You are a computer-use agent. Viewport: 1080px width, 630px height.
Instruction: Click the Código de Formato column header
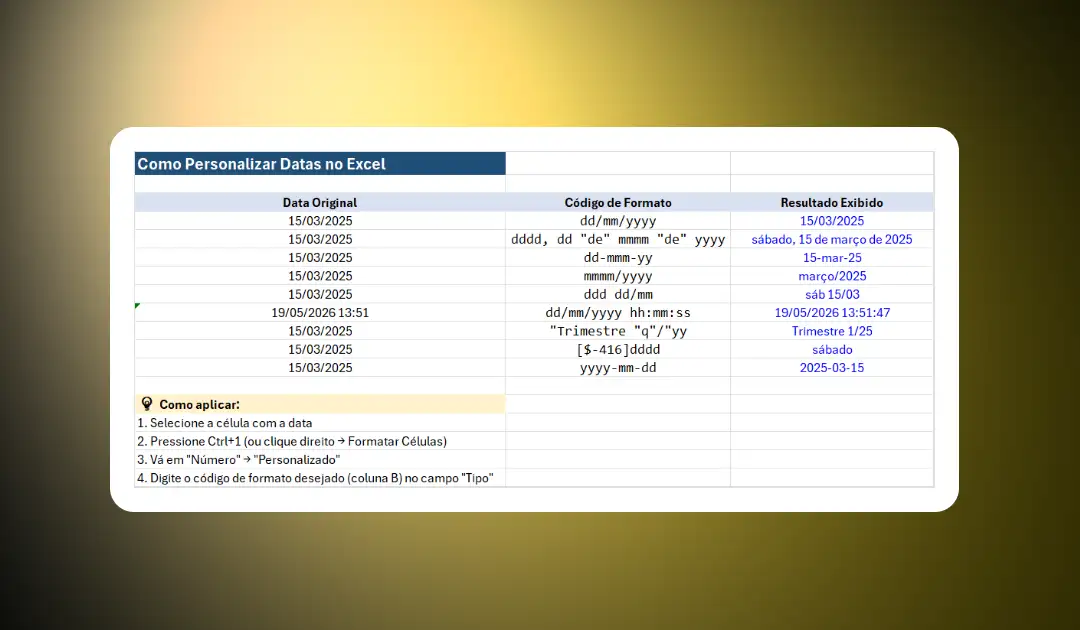pos(618,202)
